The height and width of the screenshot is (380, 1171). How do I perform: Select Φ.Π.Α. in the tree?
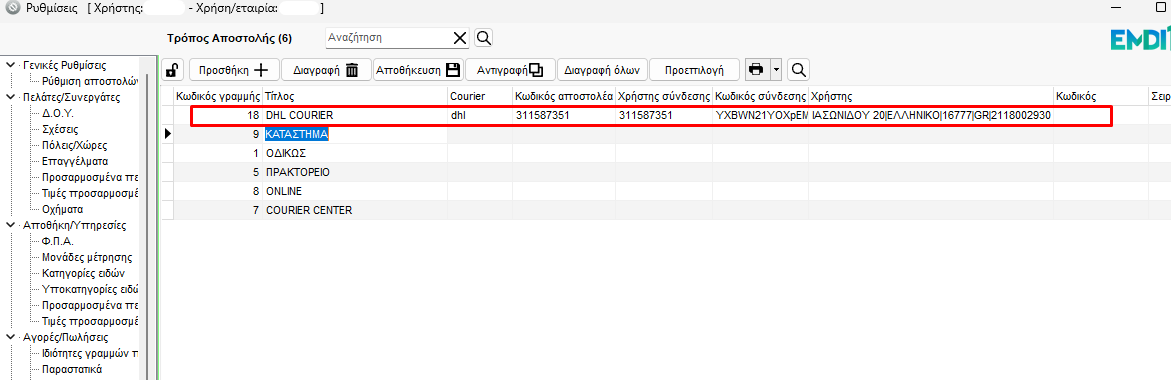[x=58, y=241]
